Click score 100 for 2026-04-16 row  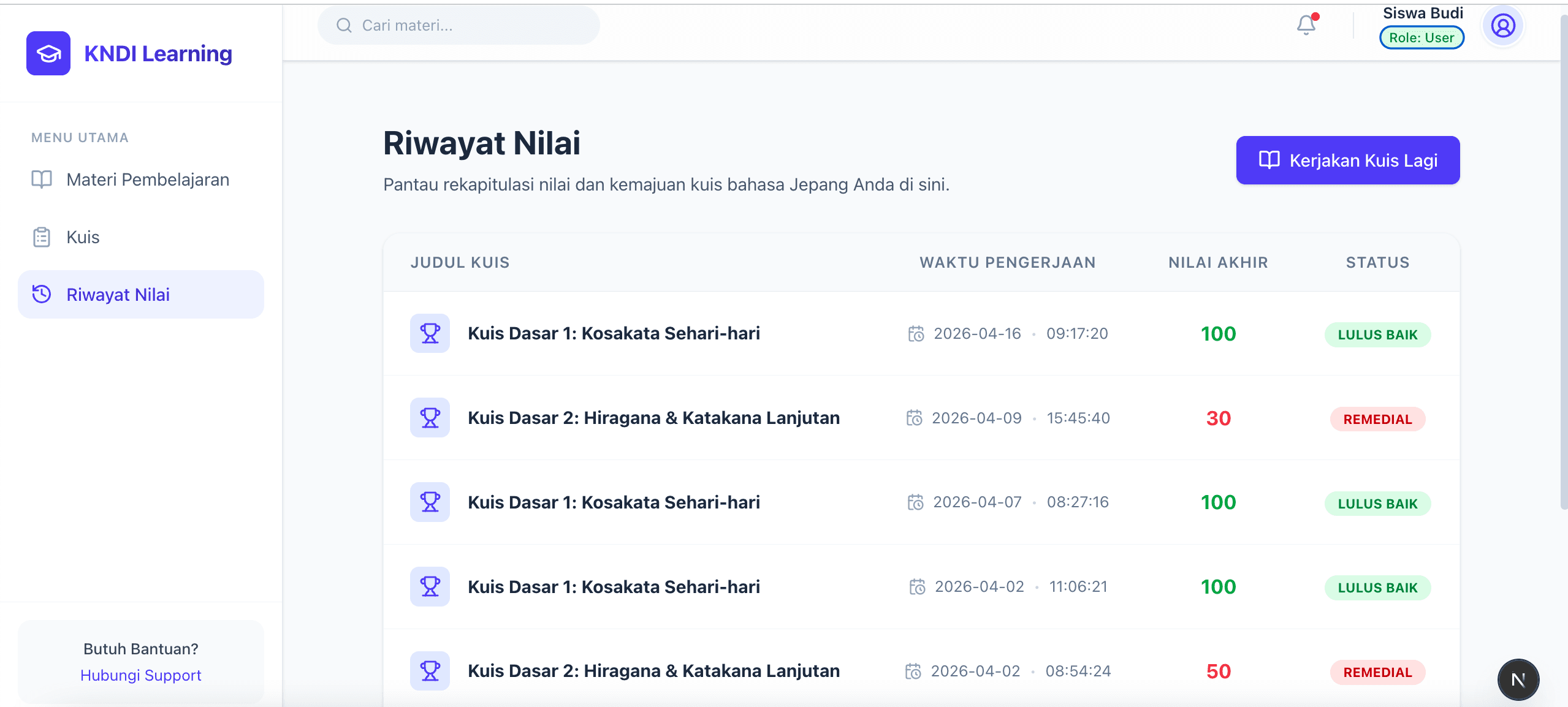(x=1219, y=334)
